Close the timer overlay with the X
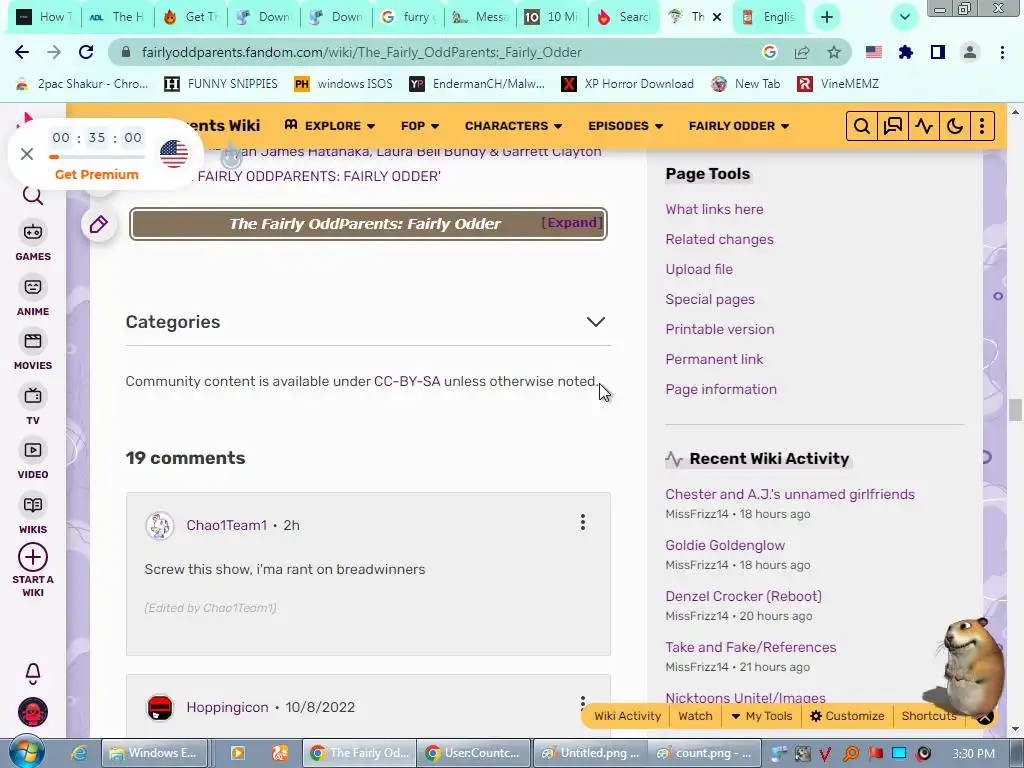The image size is (1024, 768). (27, 154)
